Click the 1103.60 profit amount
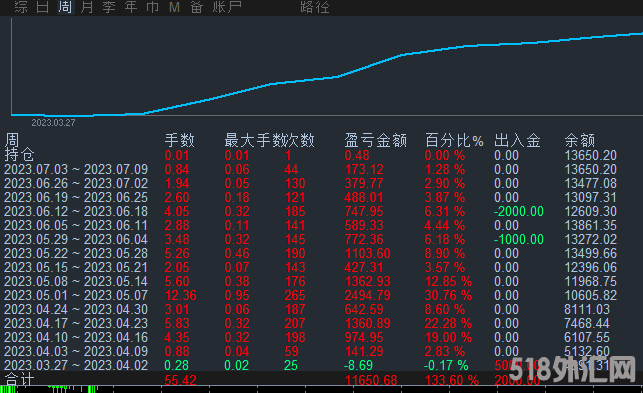 tap(367, 253)
